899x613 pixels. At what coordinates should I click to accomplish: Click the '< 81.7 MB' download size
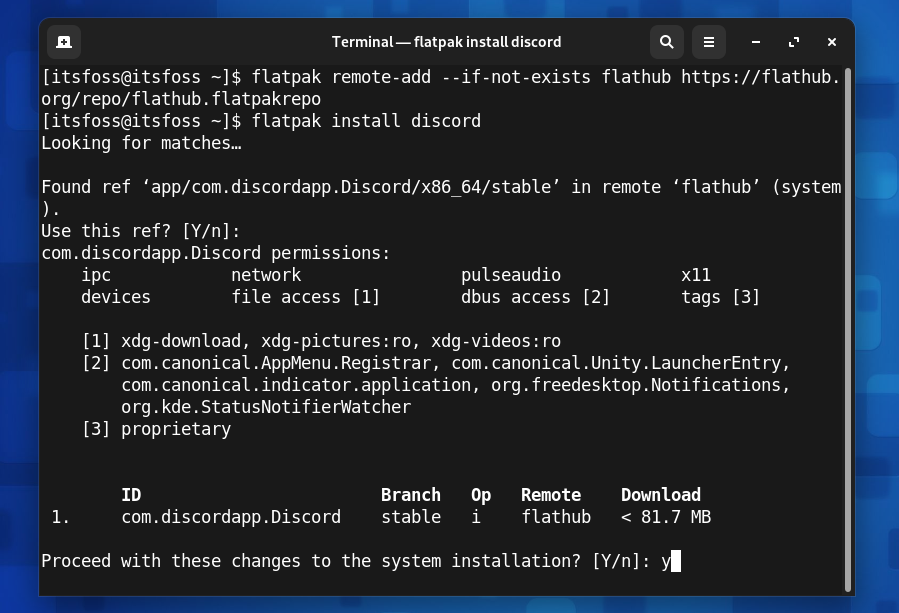(666, 517)
